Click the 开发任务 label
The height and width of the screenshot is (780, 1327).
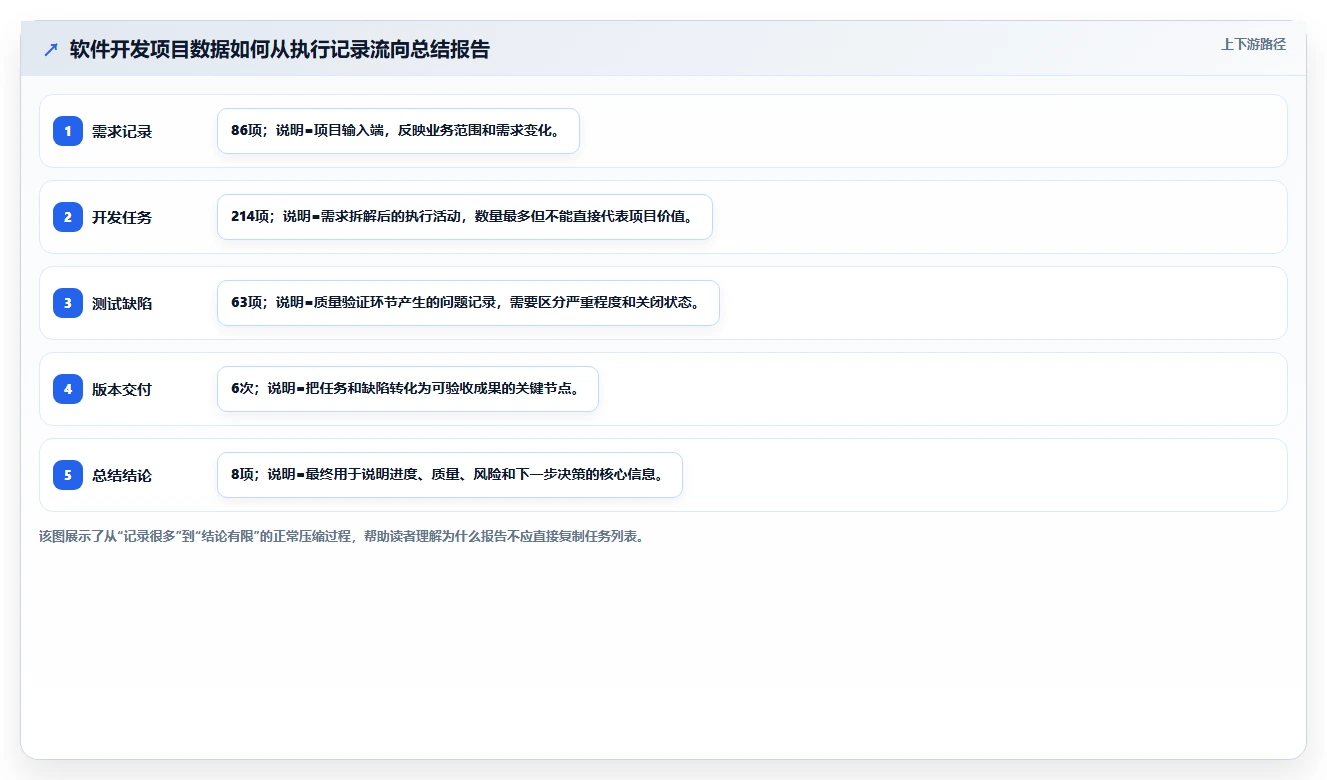click(122, 217)
